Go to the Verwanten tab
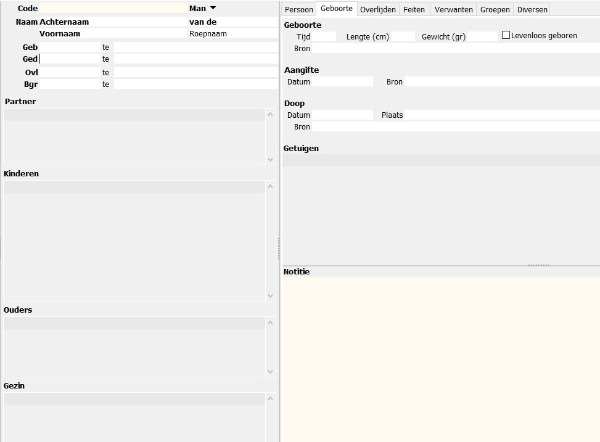The height and width of the screenshot is (442, 600). (x=454, y=9)
